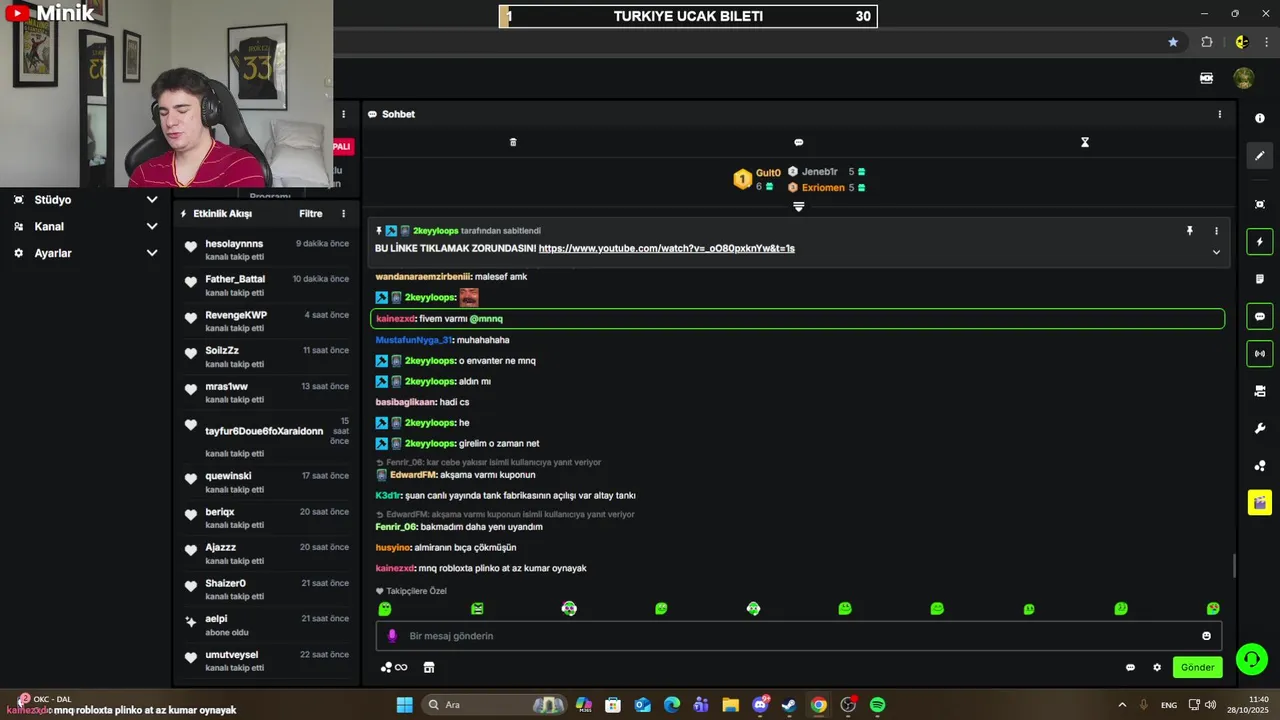The height and width of the screenshot is (720, 1280).
Task: Bookmark page with the star icon
Action: (1173, 42)
